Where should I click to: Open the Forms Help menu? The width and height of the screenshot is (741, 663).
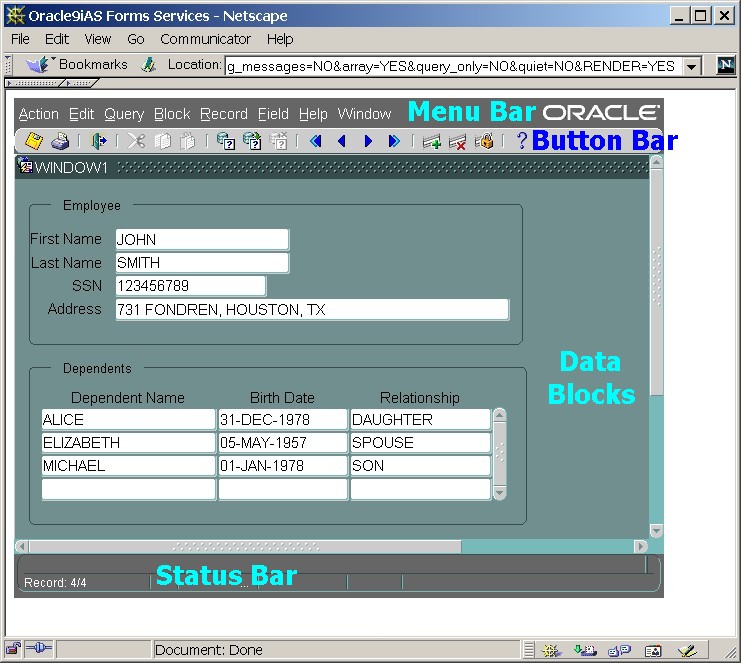pos(313,114)
